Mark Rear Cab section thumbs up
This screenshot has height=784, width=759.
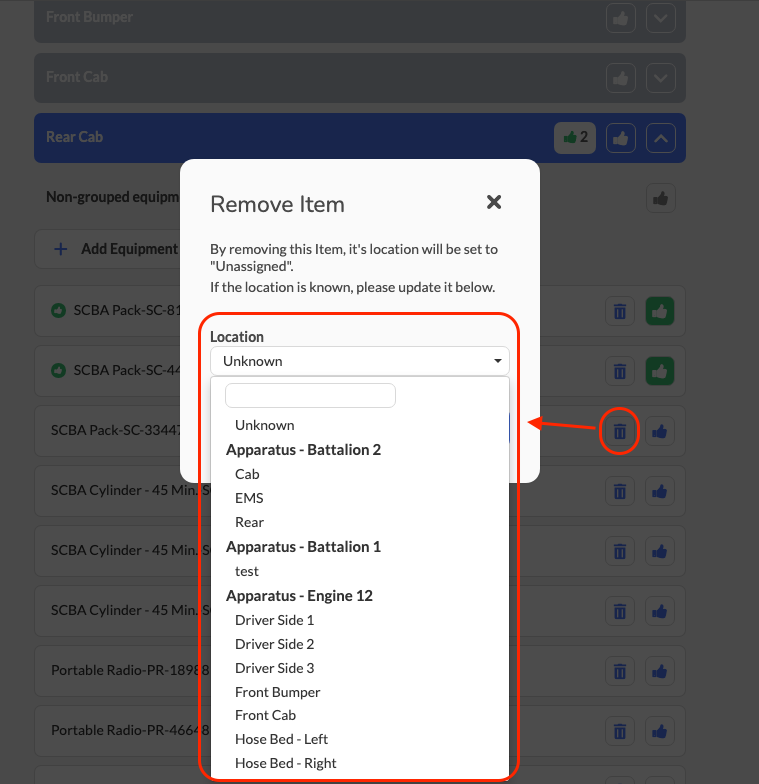coord(620,138)
